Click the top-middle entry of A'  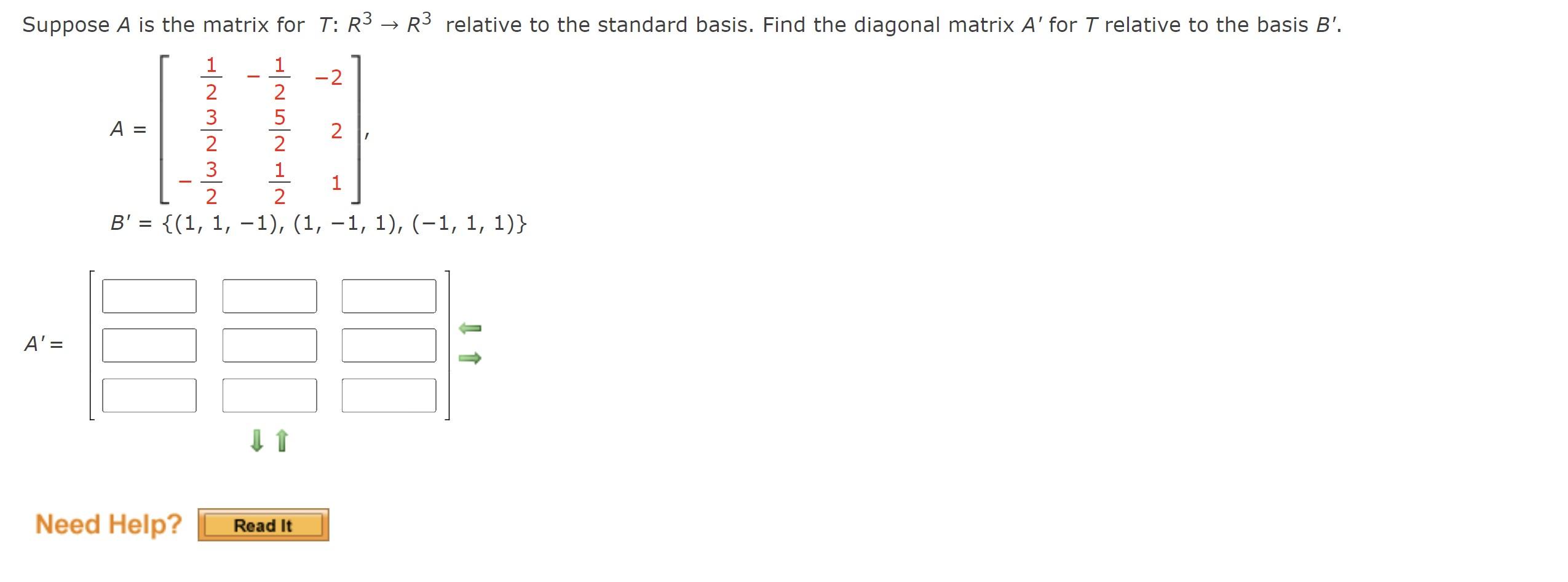pyautogui.click(x=269, y=297)
